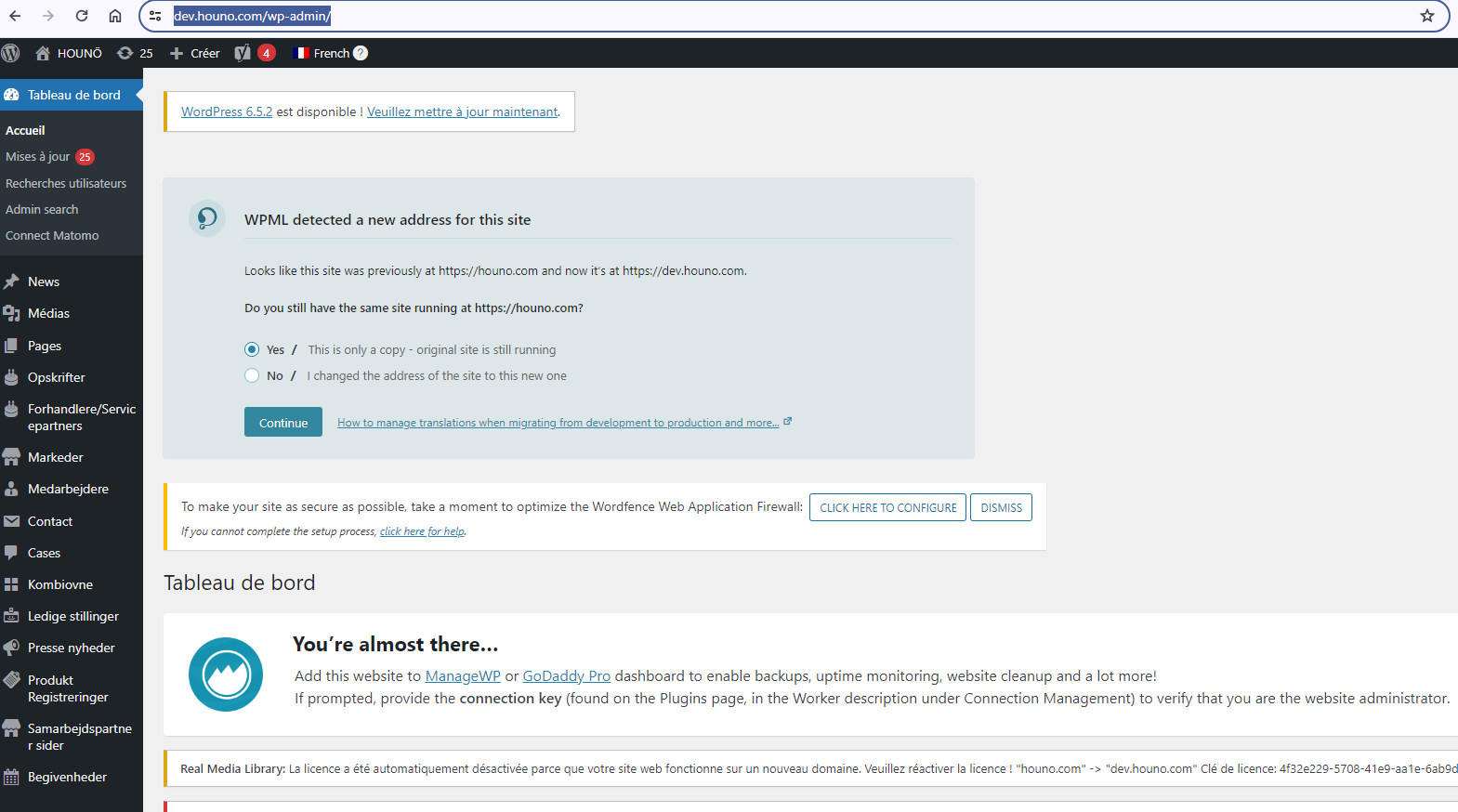Open the Produkt Registreringer tag icon
The height and width of the screenshot is (812, 1458).
pyautogui.click(x=11, y=680)
